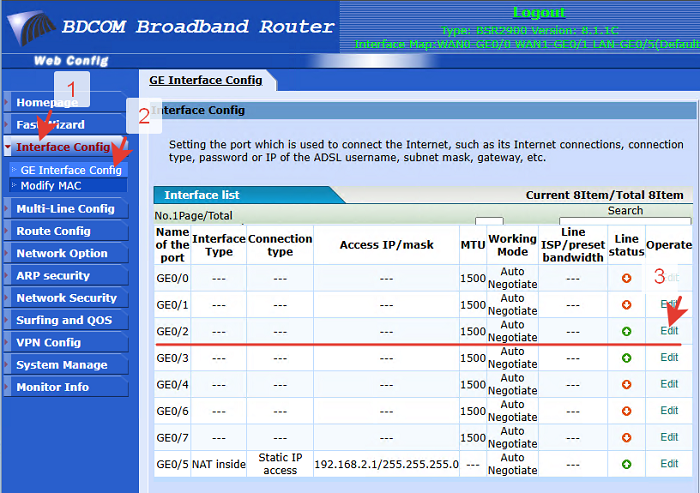The image size is (700, 493).
Task: Click the NAT inside interface type cell
Action: pyautogui.click(x=219, y=464)
